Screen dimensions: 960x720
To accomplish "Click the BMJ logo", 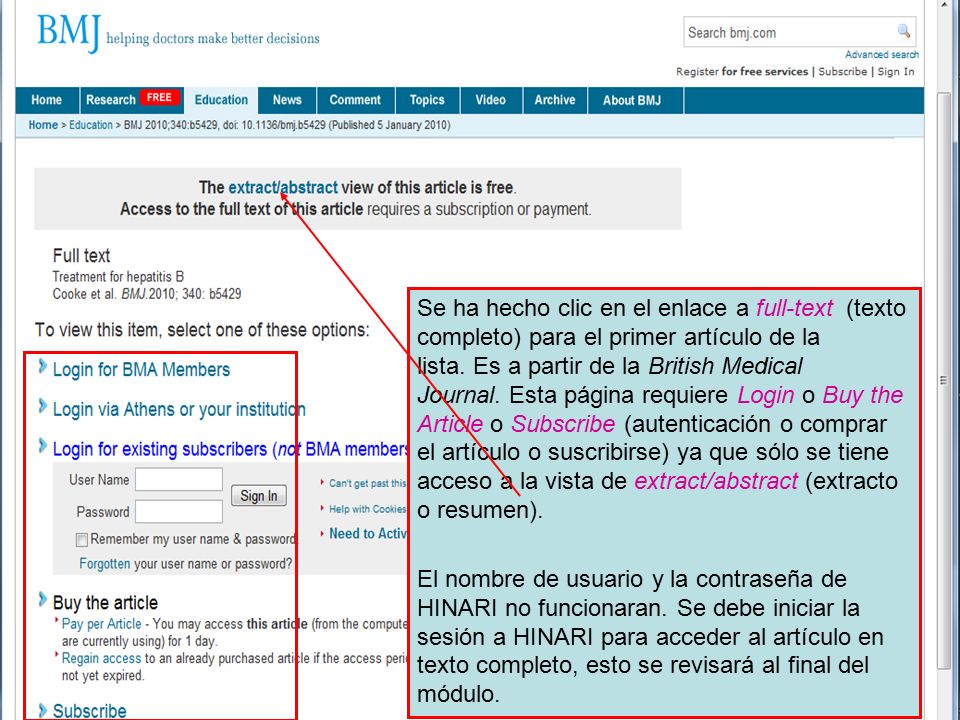I will [x=69, y=33].
